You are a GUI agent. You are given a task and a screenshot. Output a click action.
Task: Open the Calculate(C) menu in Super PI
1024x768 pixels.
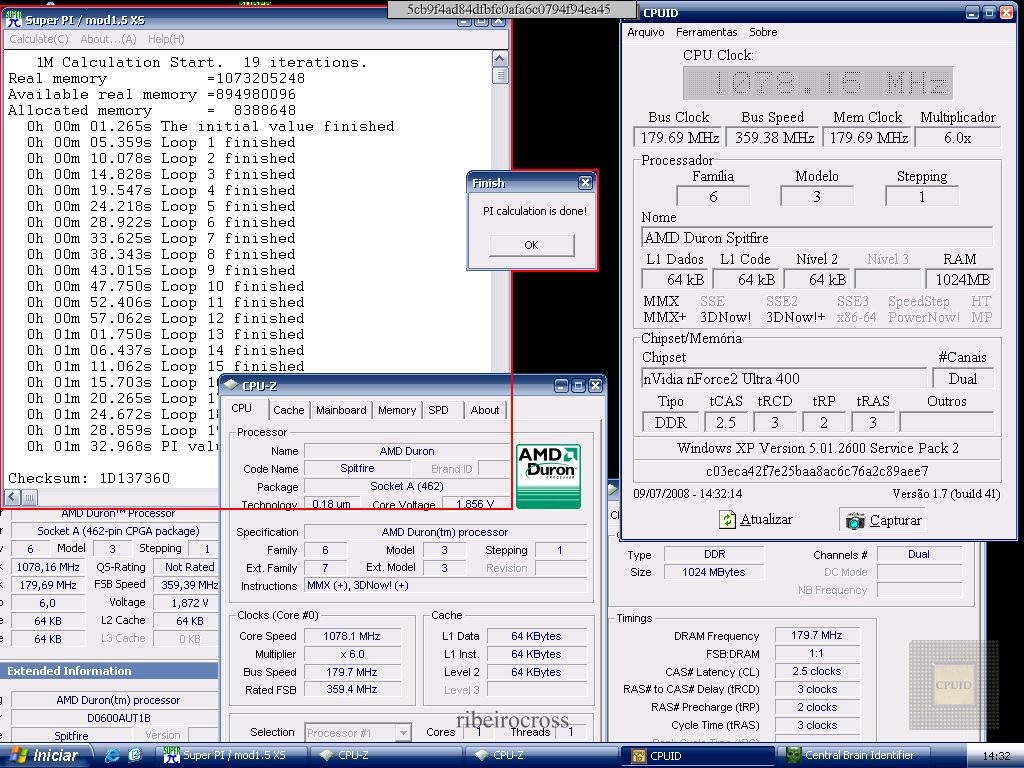pyautogui.click(x=39, y=39)
